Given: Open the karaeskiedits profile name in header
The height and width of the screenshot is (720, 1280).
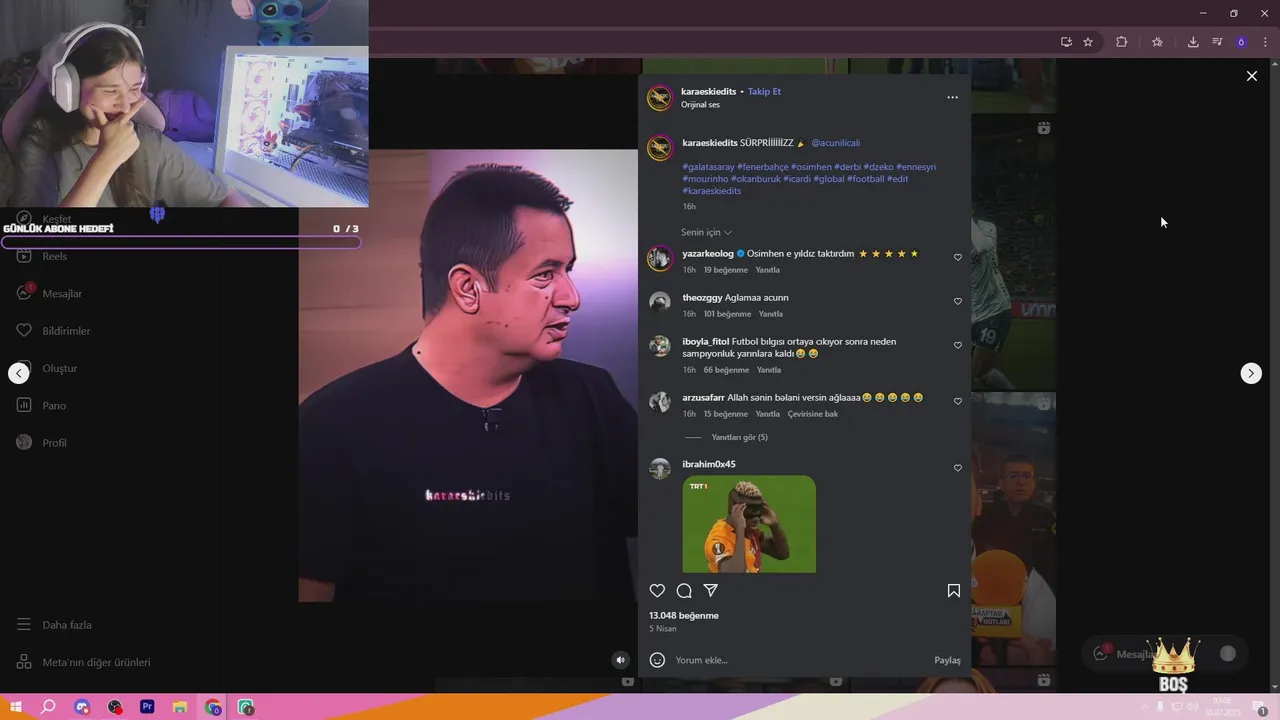Looking at the screenshot, I should (709, 91).
